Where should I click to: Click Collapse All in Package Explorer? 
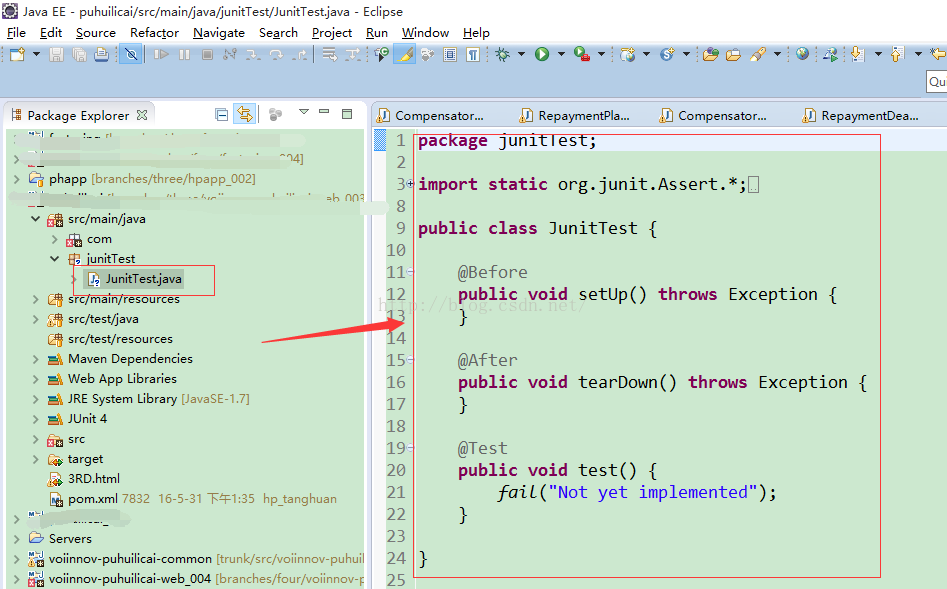click(222, 115)
